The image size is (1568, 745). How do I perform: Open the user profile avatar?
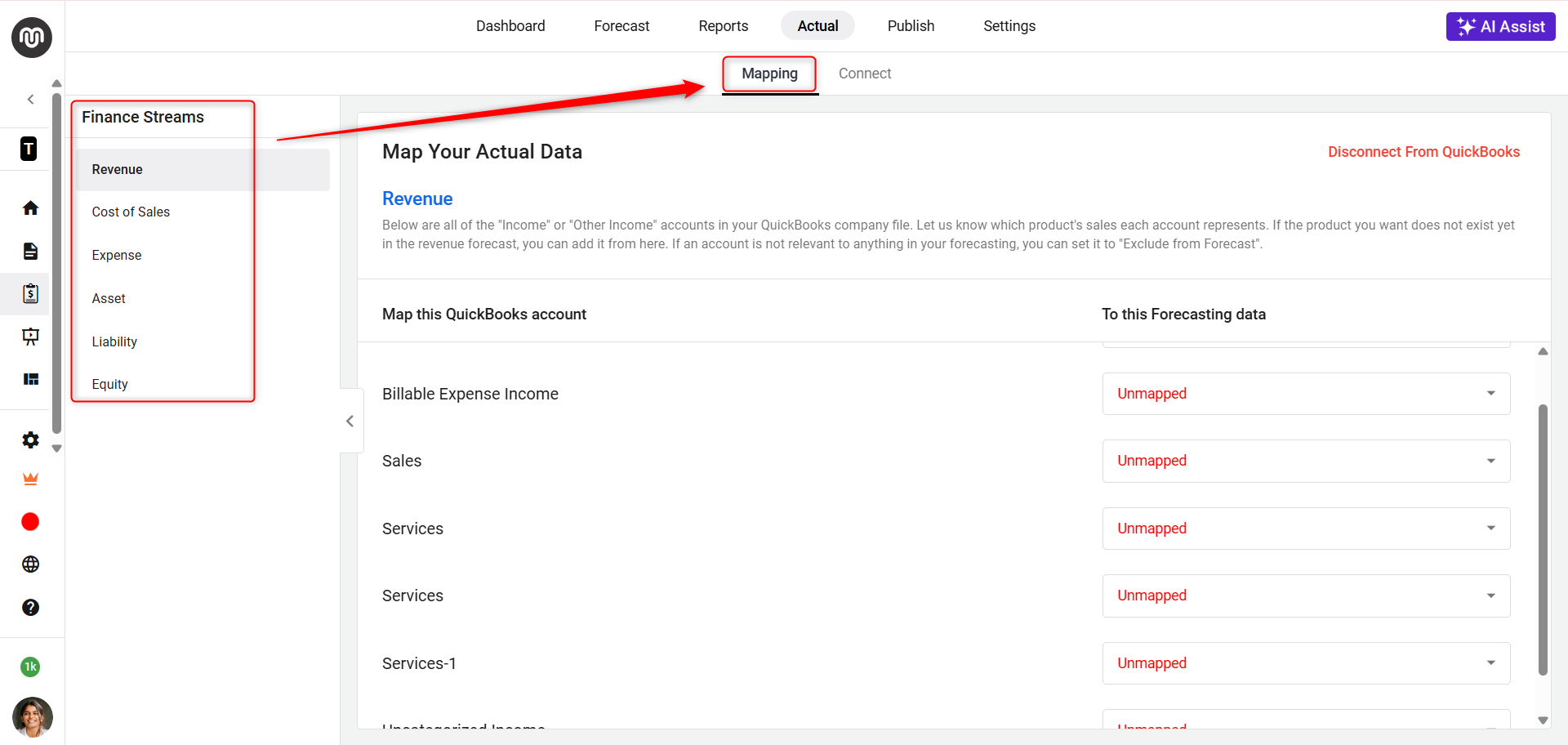(x=33, y=717)
